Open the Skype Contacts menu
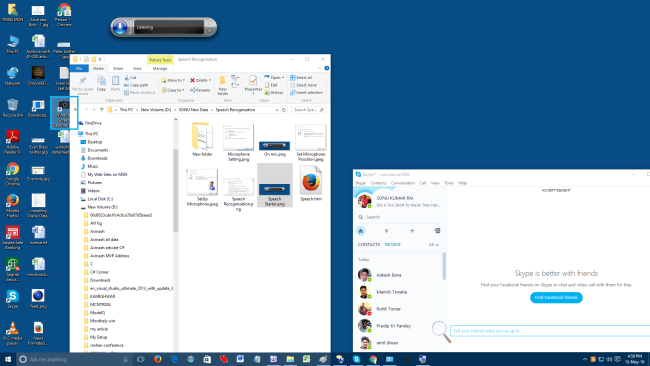Screen dimensions: 650x366 point(378,183)
